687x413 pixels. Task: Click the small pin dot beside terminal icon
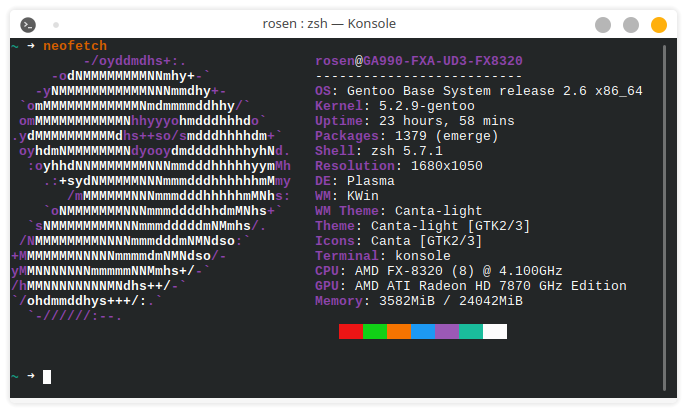(x=56, y=25)
